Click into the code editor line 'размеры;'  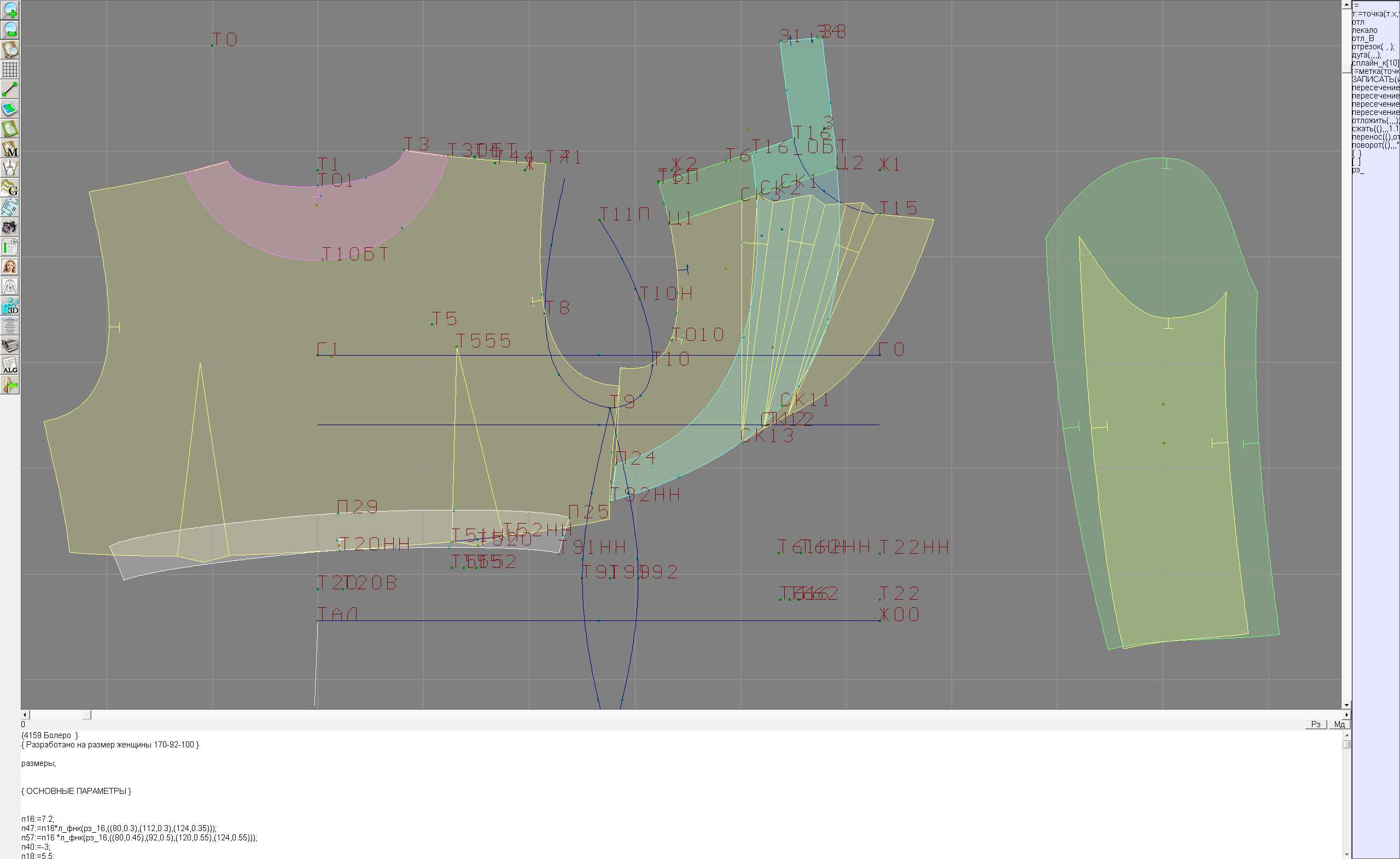click(x=39, y=763)
